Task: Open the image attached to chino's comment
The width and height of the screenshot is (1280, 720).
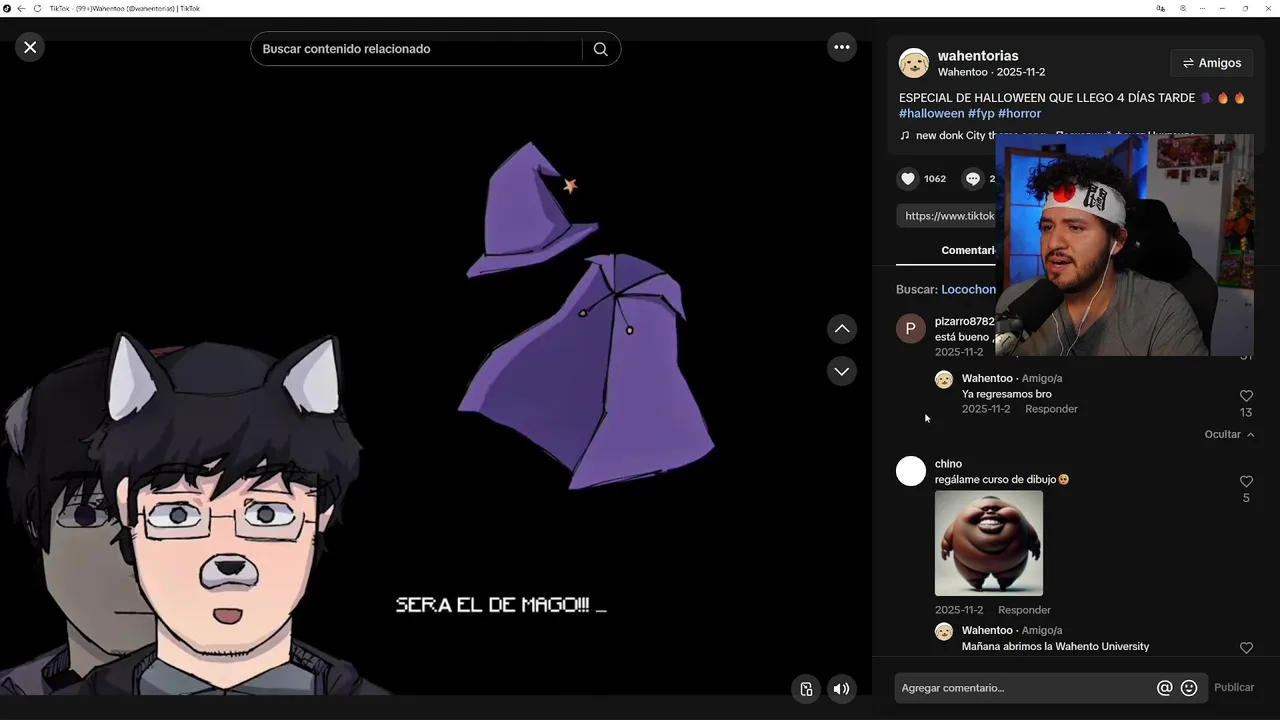Action: (989, 543)
